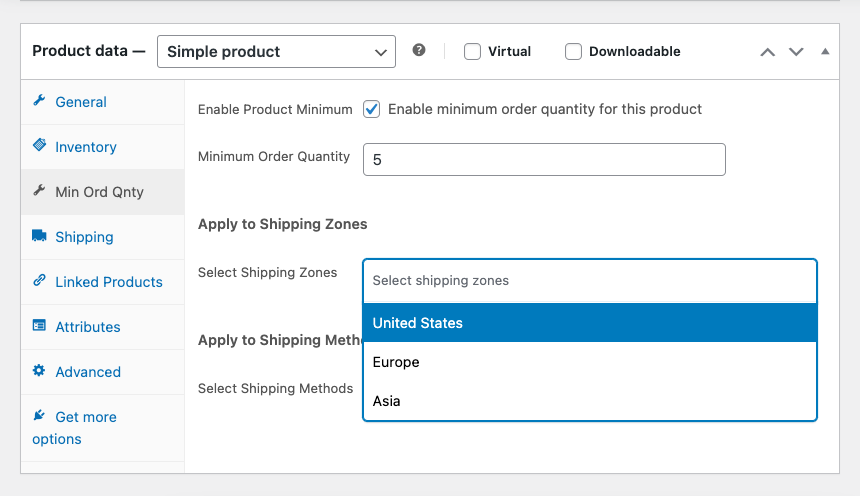Screen dimensions: 860x496
Task: Click the Advanced gear icon
Action: [x=39, y=371]
